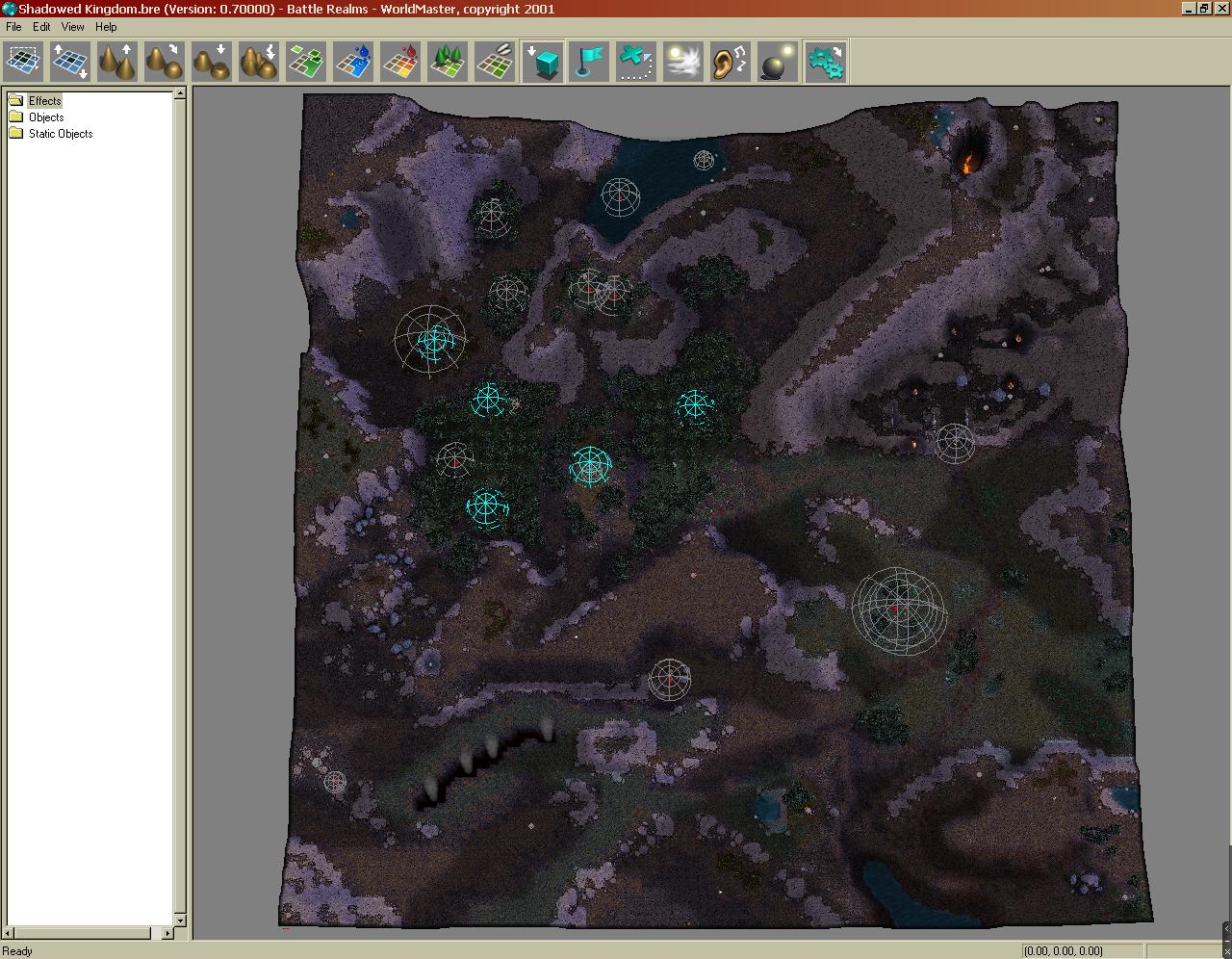The width and height of the screenshot is (1232, 959).
Task: Click the teal flag marker tool
Action: click(x=589, y=62)
